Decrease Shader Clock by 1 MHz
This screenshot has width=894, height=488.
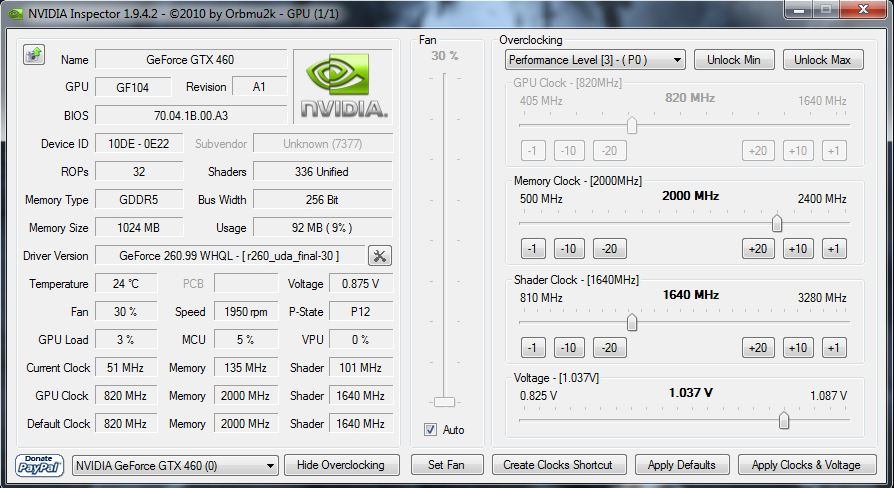tap(533, 348)
